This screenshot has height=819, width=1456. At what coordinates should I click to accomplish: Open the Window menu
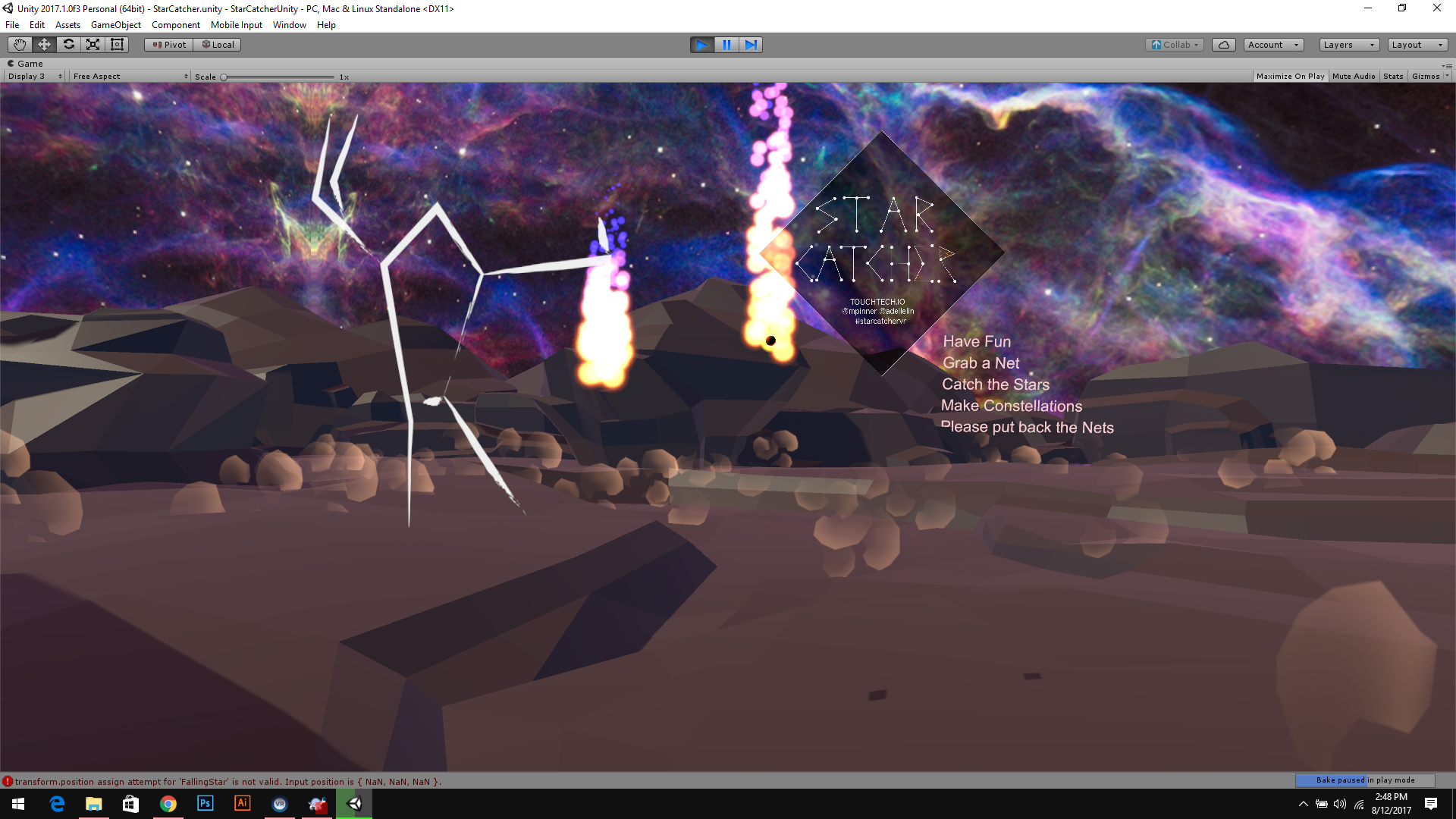[x=290, y=25]
